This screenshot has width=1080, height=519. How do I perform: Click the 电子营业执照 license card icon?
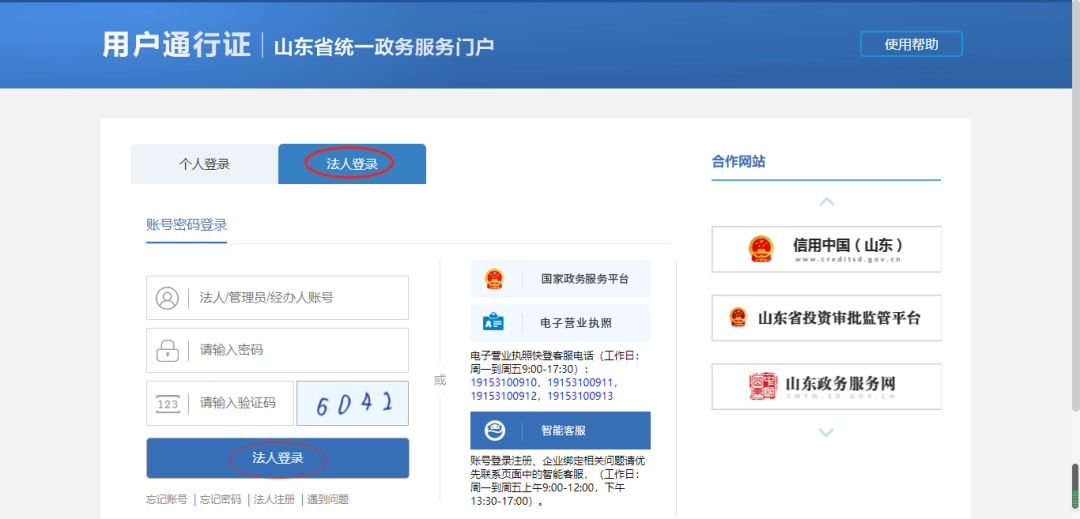[x=494, y=323]
